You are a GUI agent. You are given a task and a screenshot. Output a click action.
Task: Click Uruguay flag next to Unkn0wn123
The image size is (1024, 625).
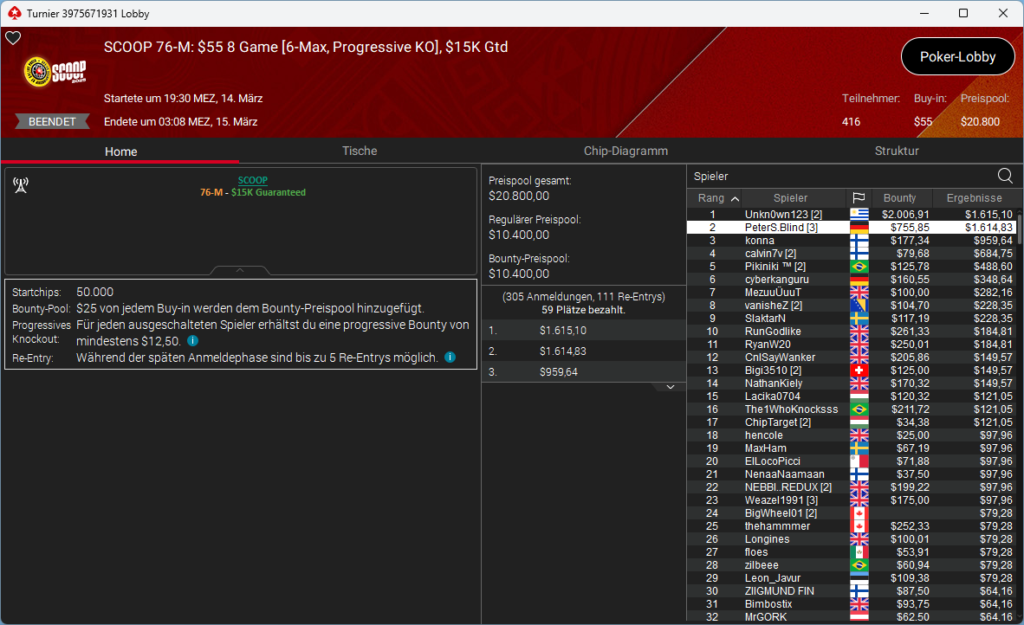(858, 214)
